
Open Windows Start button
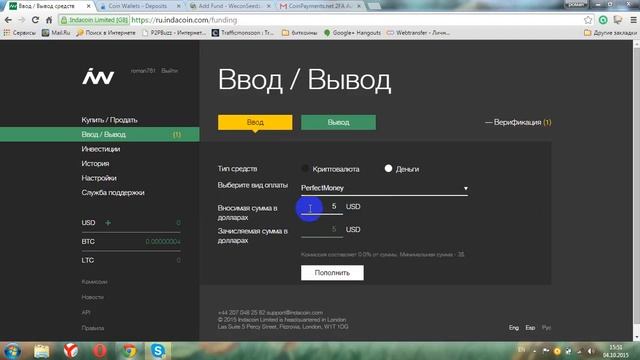(x=12, y=351)
